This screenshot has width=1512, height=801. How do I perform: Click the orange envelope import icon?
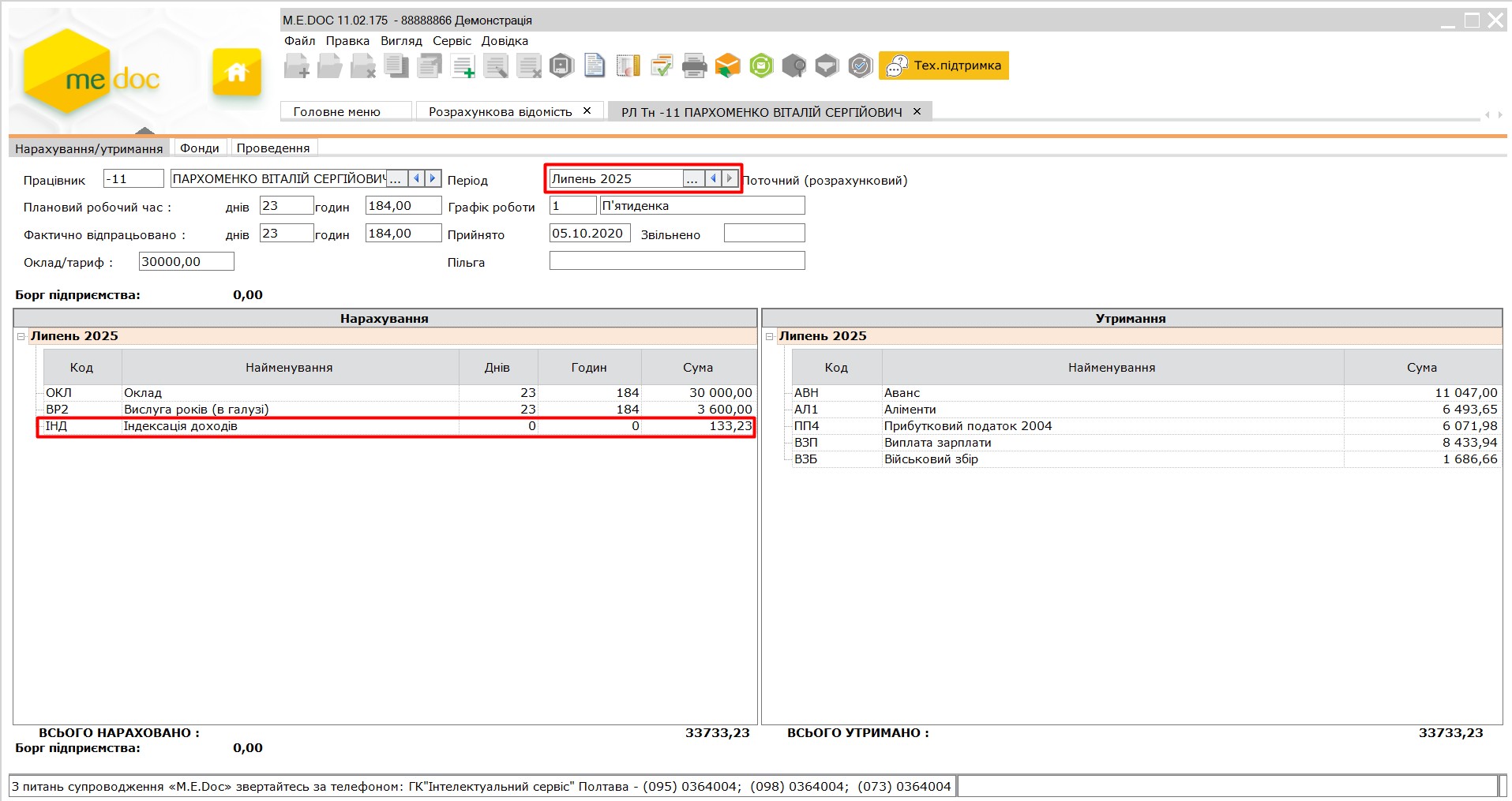(x=727, y=66)
